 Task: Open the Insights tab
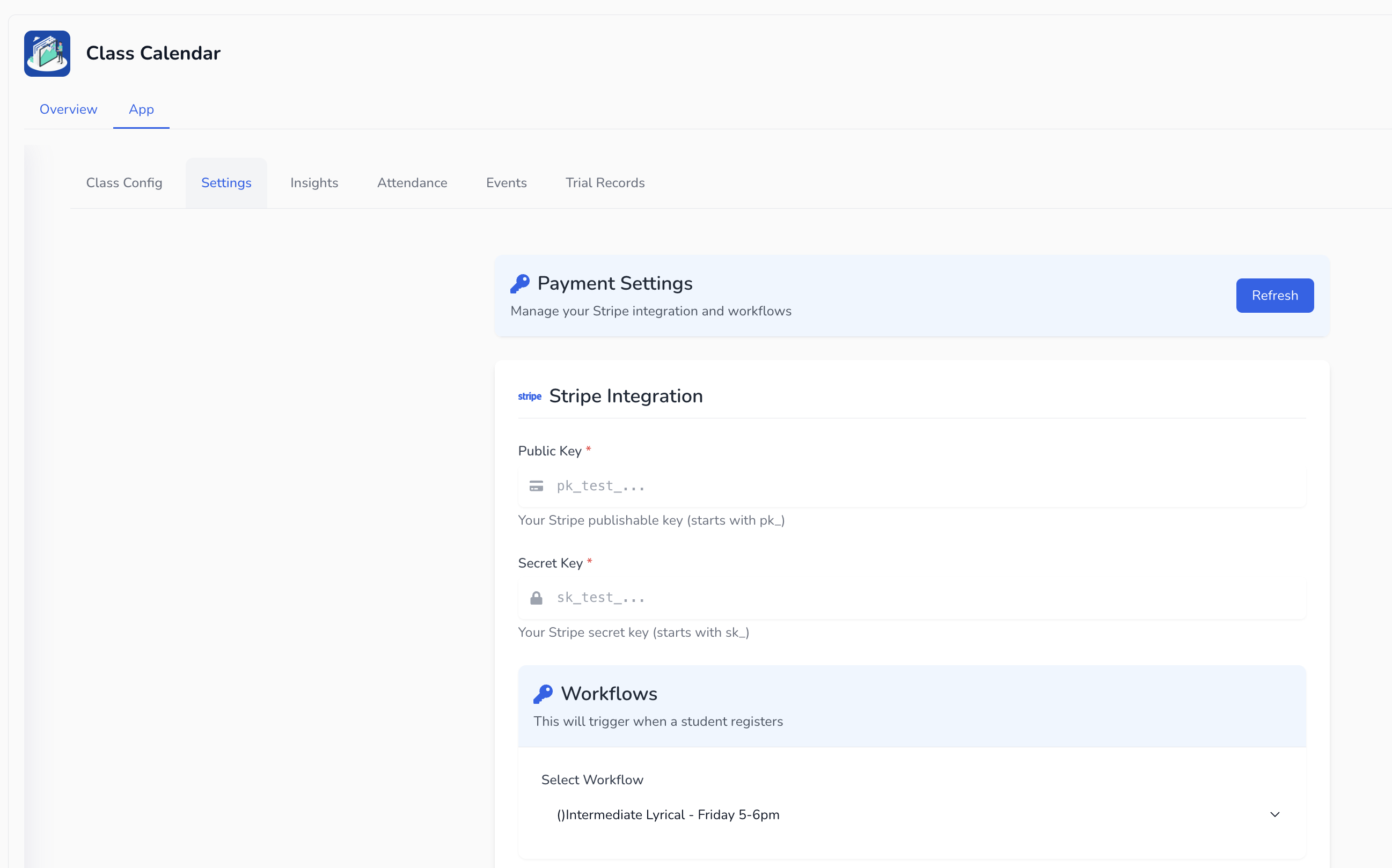click(x=314, y=182)
